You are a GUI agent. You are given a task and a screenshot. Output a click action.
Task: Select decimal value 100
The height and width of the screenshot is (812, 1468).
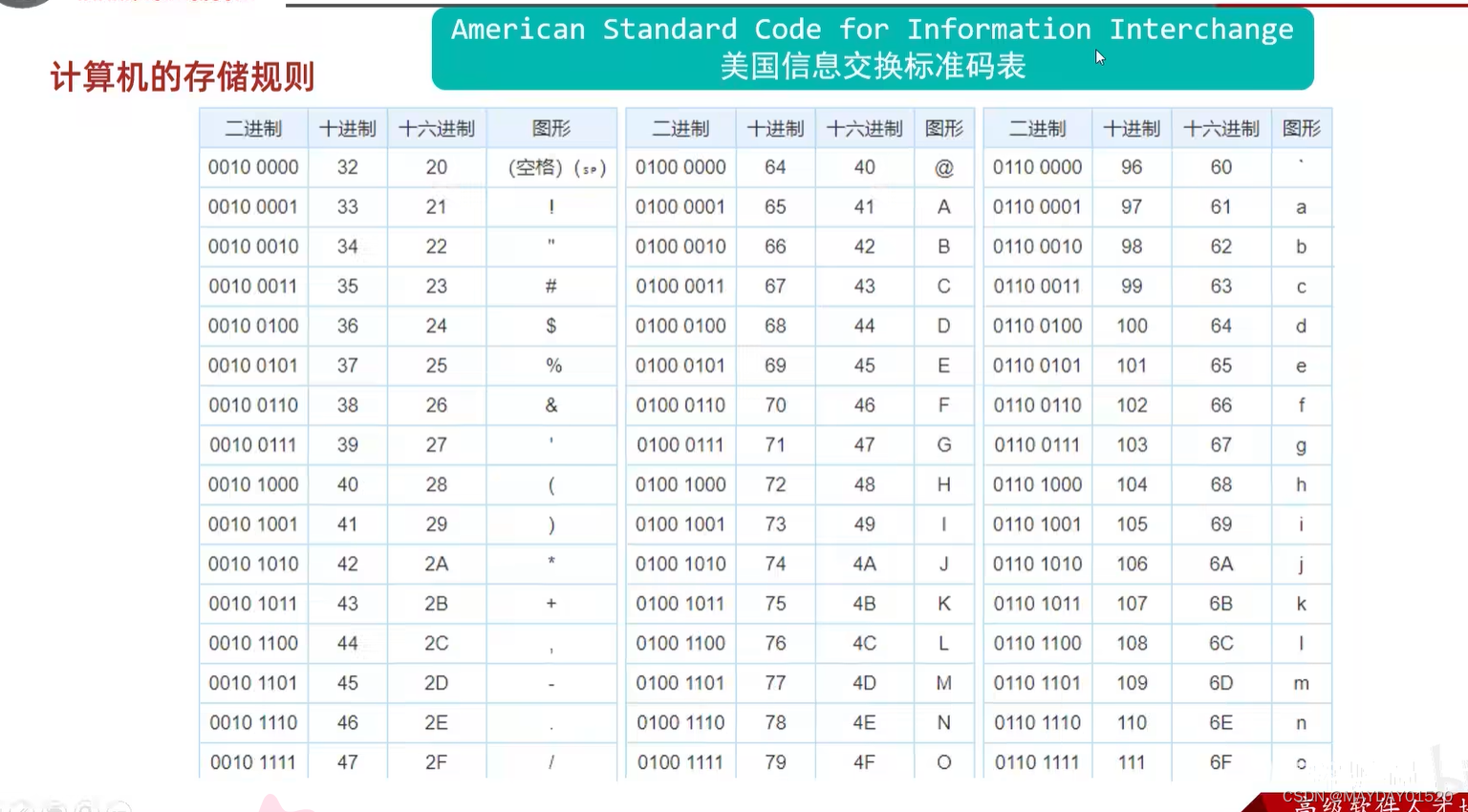(x=1133, y=327)
